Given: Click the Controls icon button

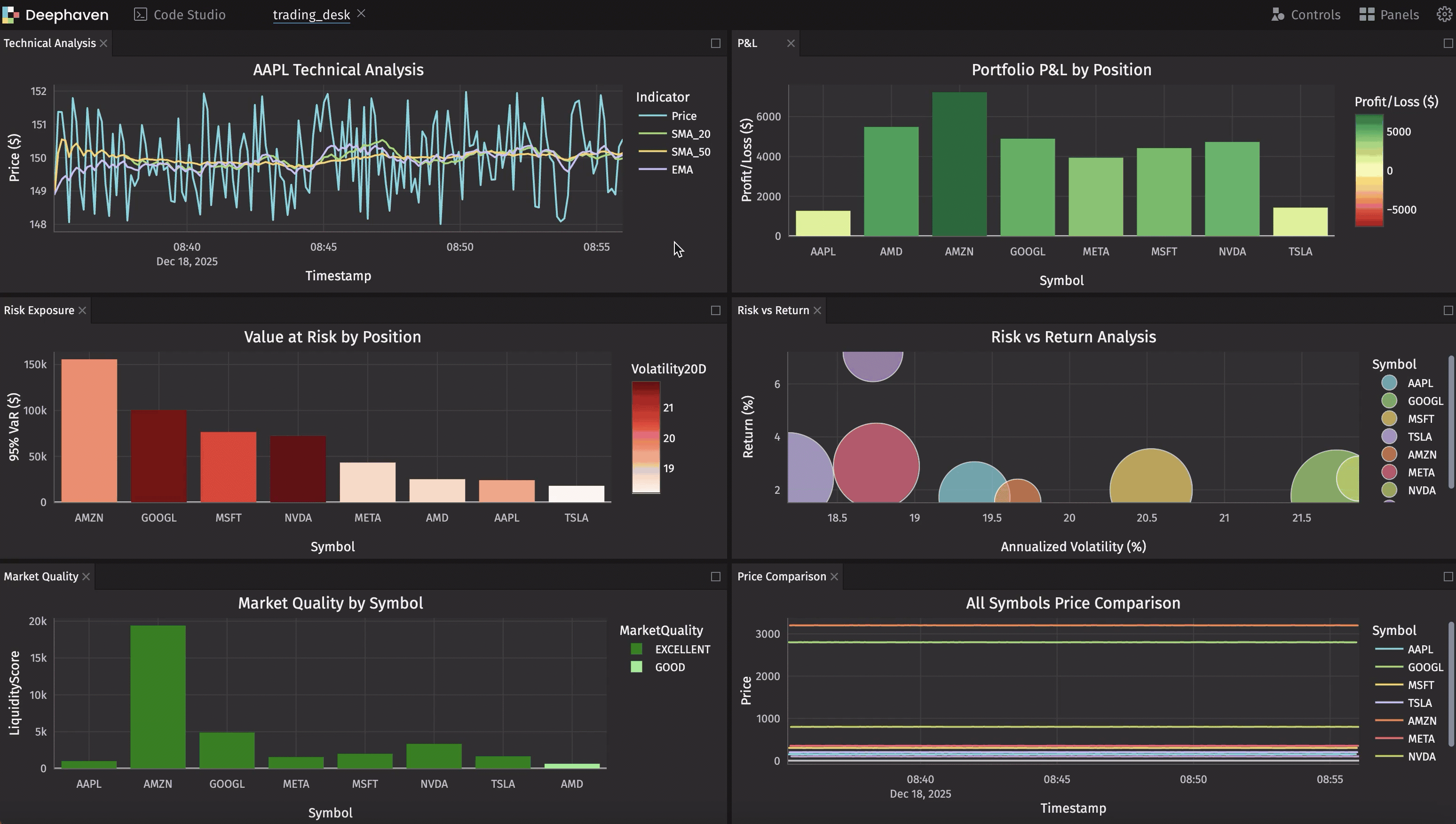Looking at the screenshot, I should pos(1278,15).
